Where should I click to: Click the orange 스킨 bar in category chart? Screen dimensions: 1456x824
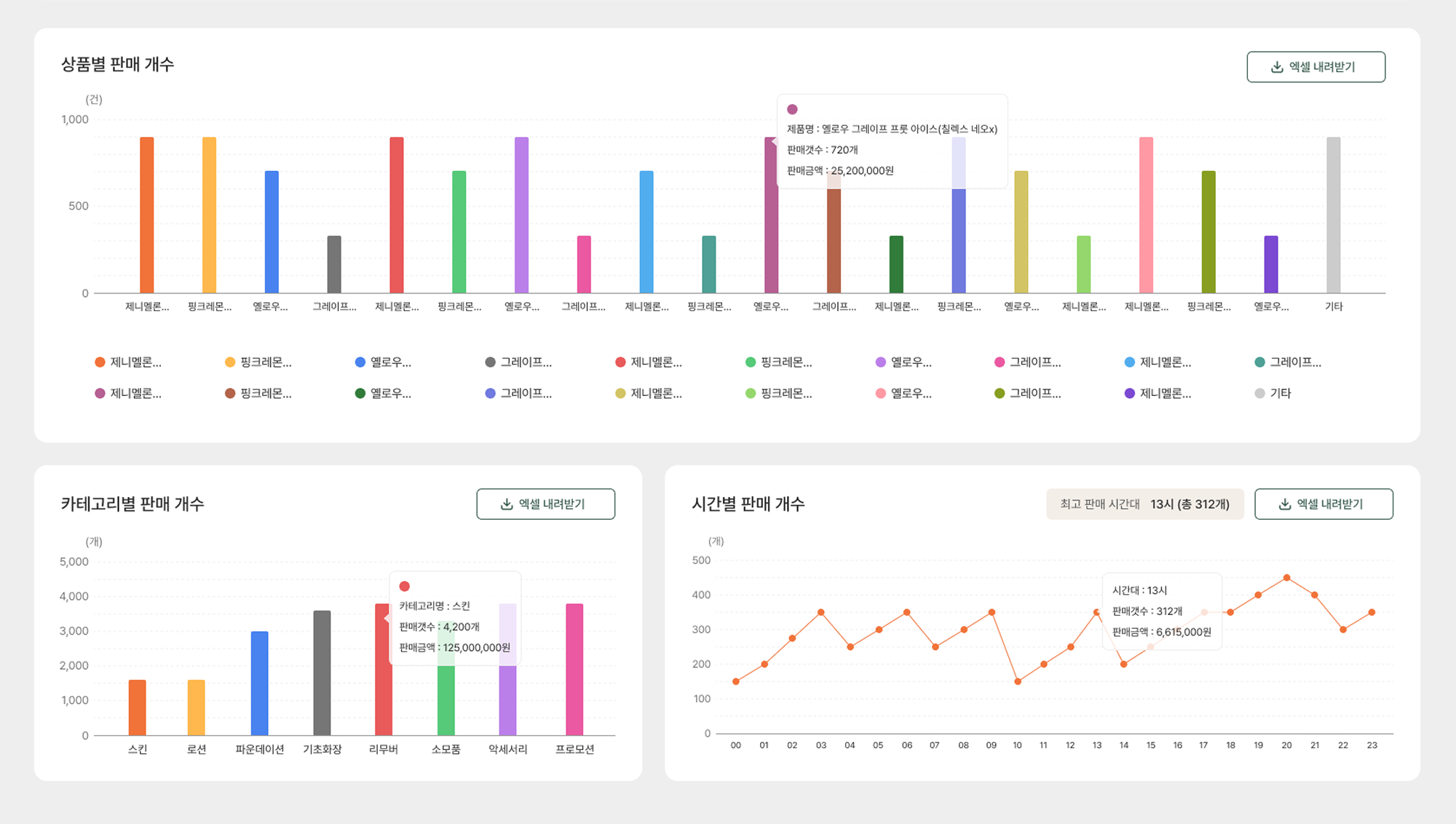click(137, 707)
